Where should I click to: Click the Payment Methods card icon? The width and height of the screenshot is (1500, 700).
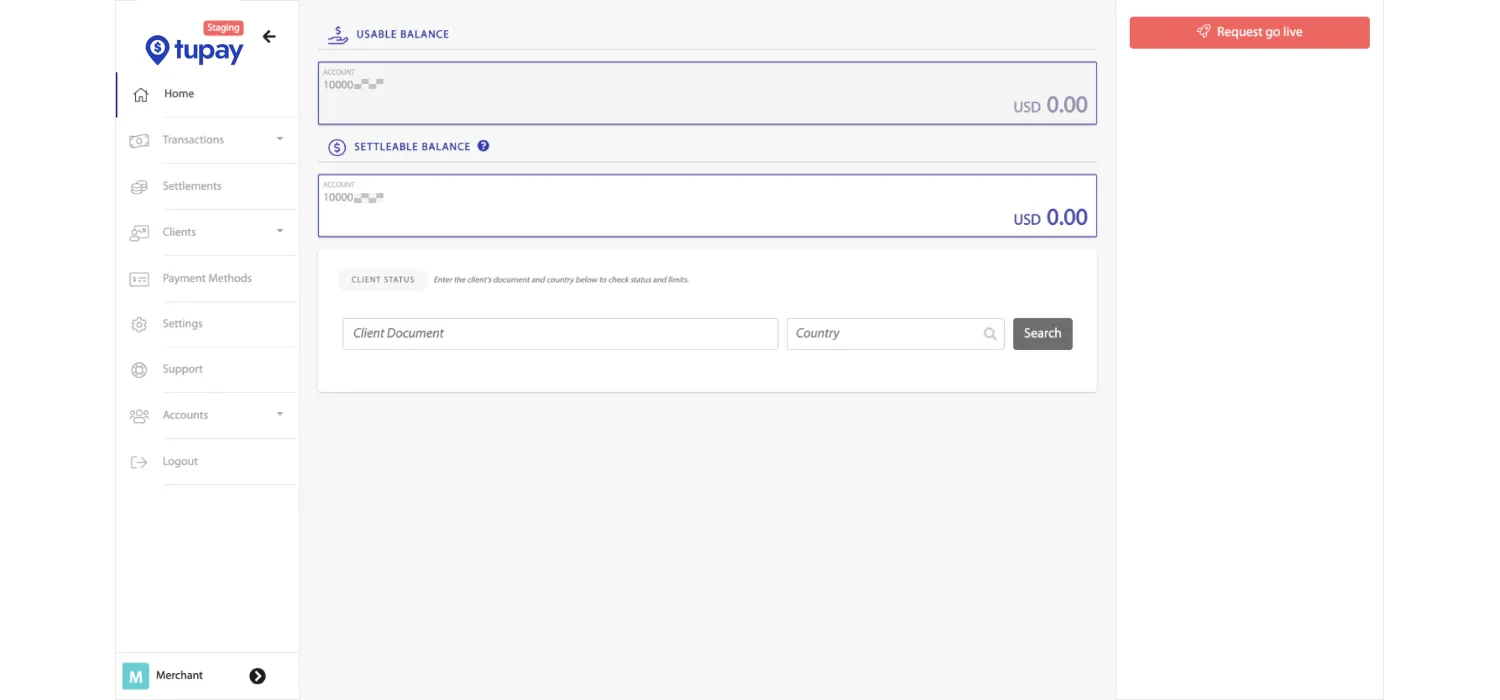(x=139, y=279)
